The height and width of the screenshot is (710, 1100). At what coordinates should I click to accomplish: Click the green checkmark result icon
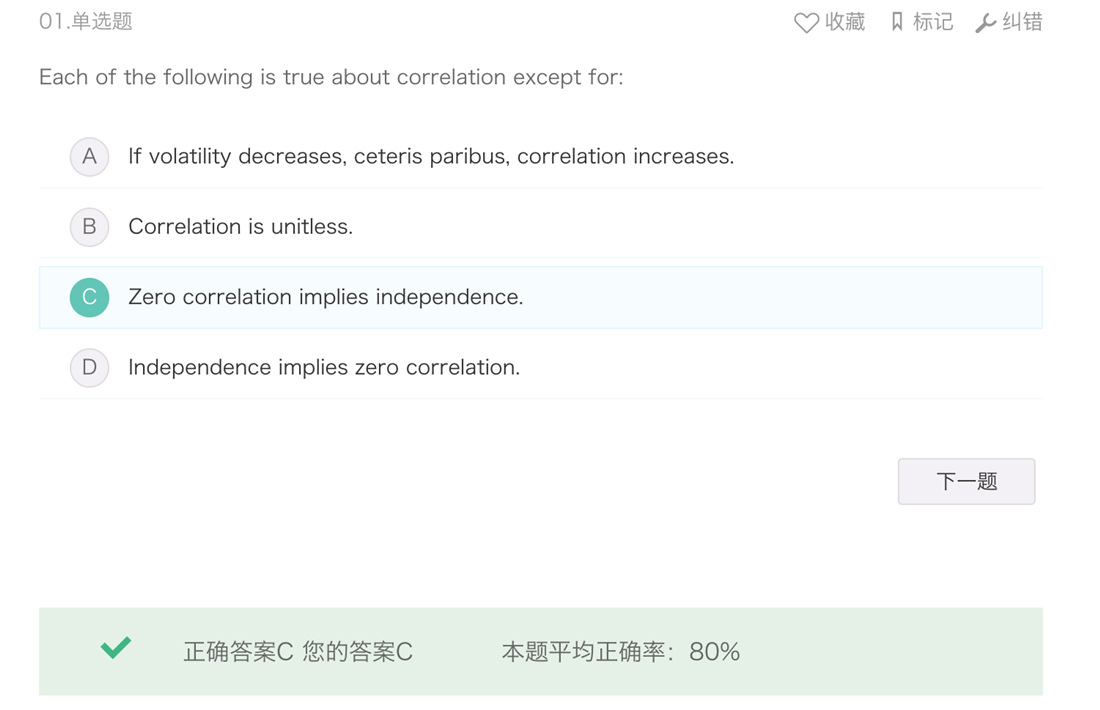coord(116,648)
